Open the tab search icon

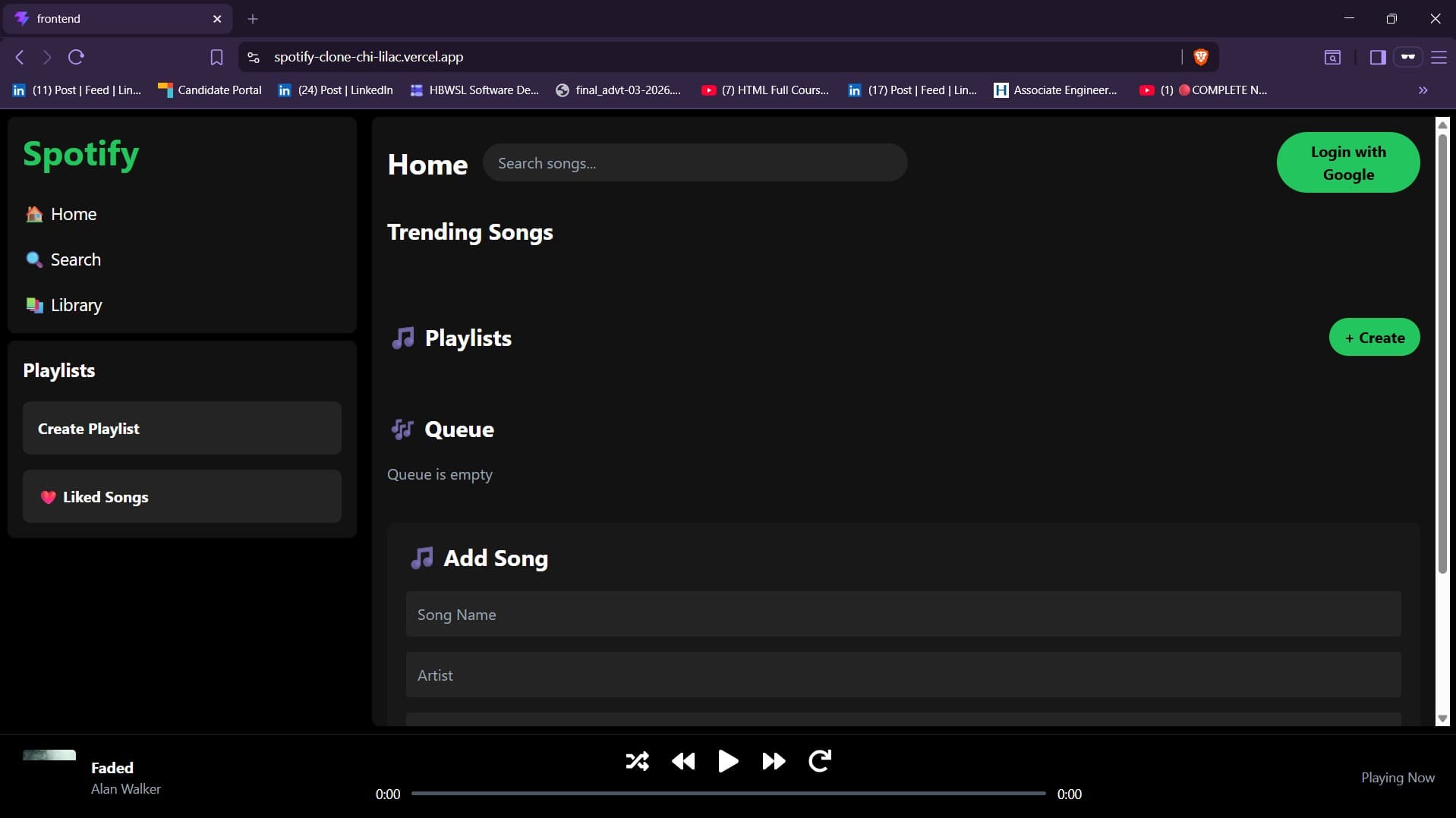[1332, 57]
